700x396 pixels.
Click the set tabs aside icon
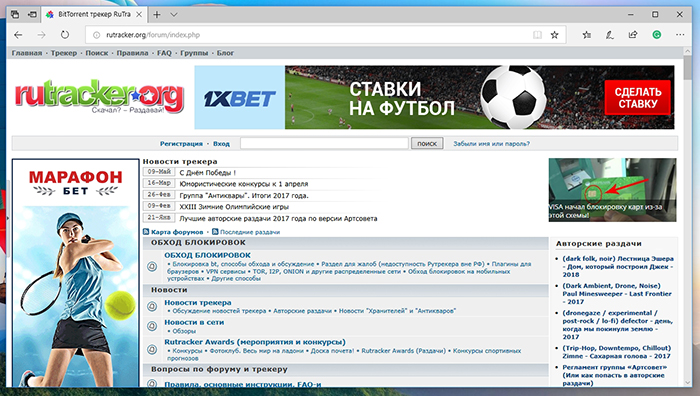32,15
